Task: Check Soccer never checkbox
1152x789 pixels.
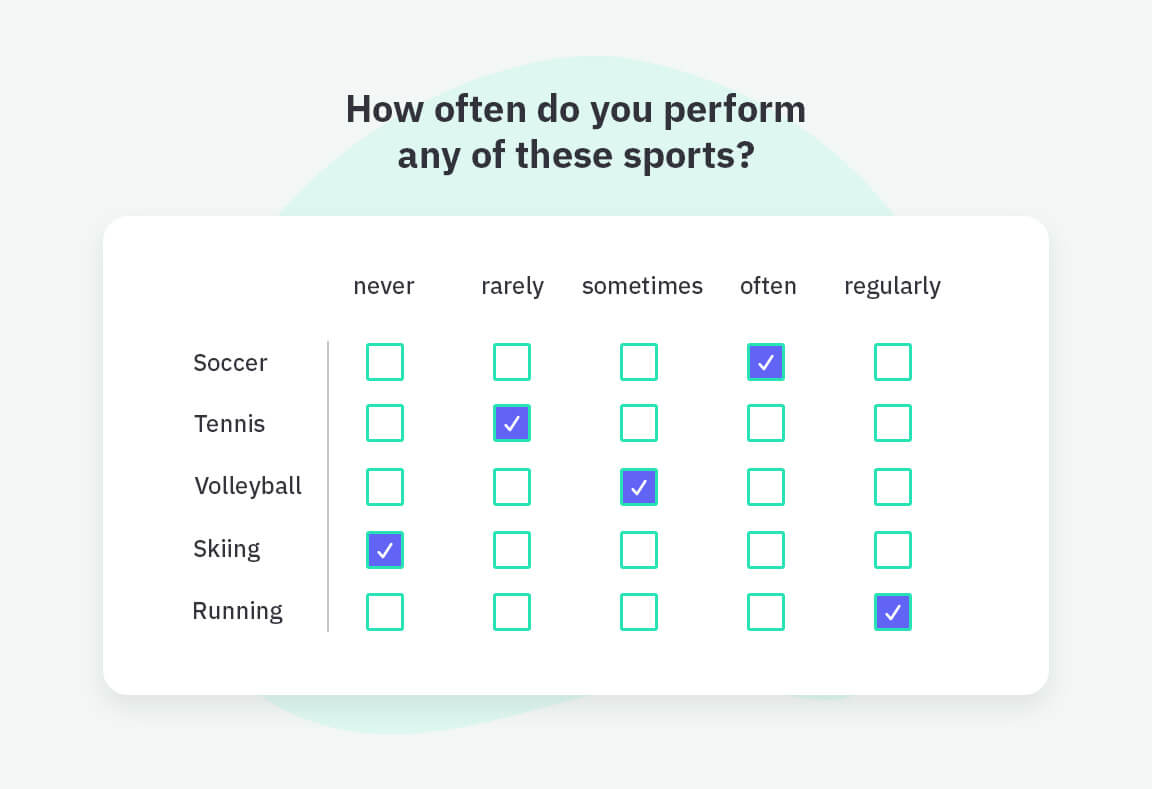Action: pos(385,361)
